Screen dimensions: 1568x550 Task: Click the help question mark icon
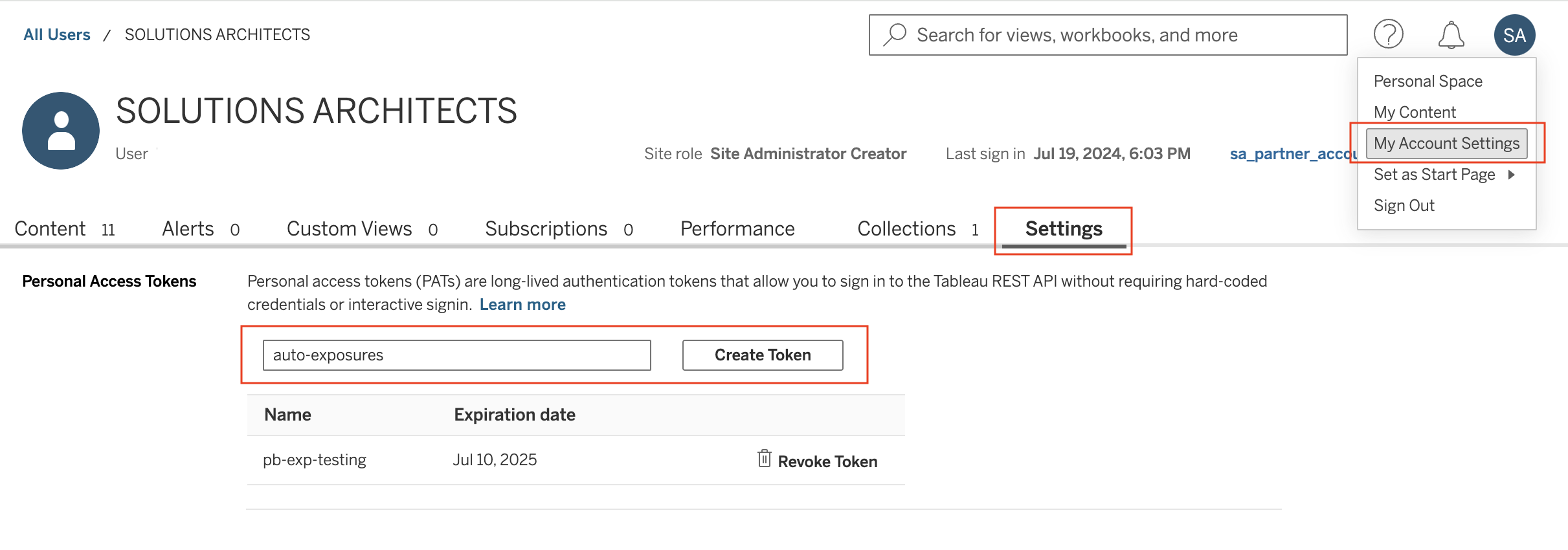1388,34
